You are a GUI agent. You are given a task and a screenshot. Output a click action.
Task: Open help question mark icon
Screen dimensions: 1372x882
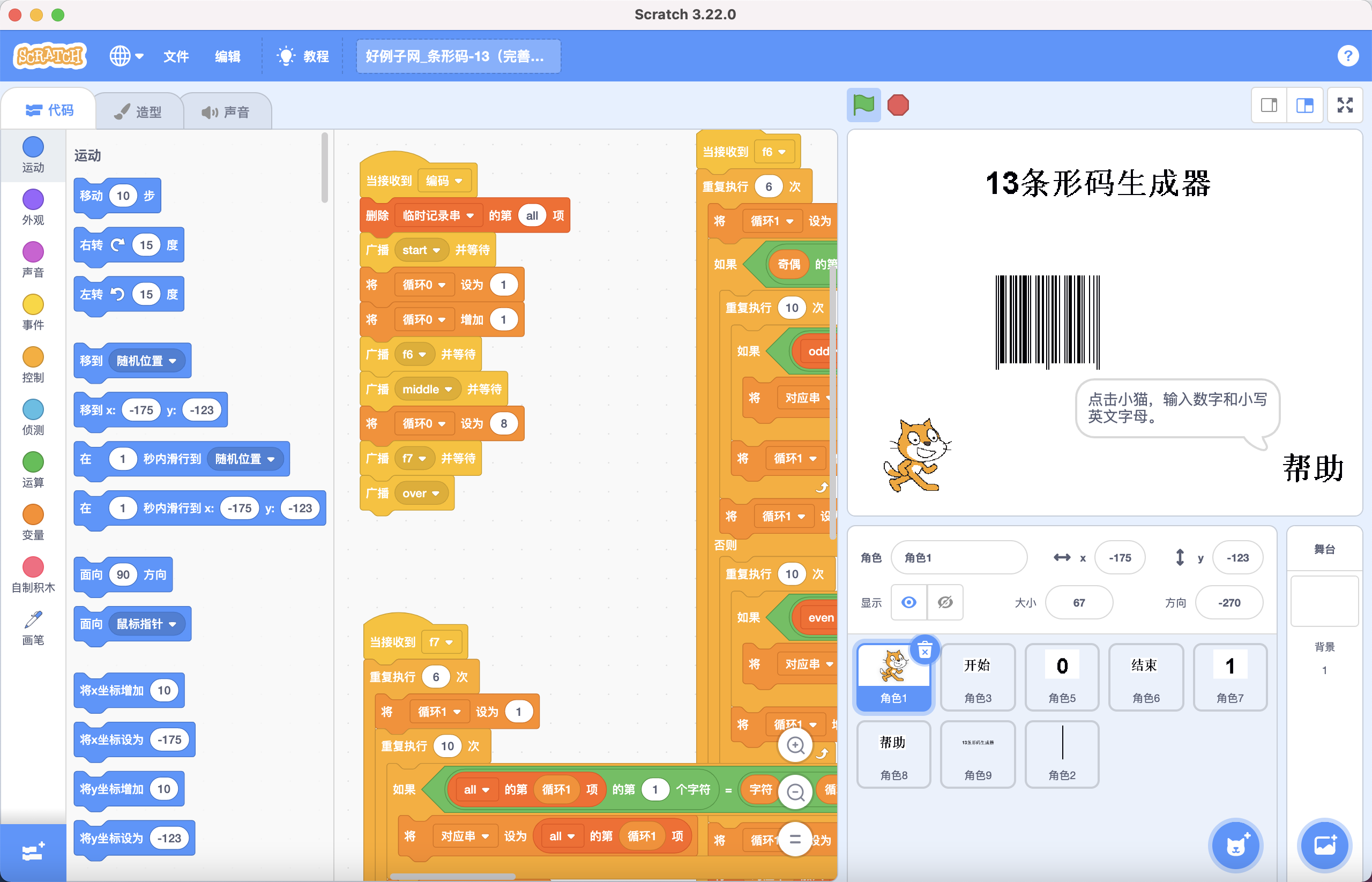(1347, 56)
